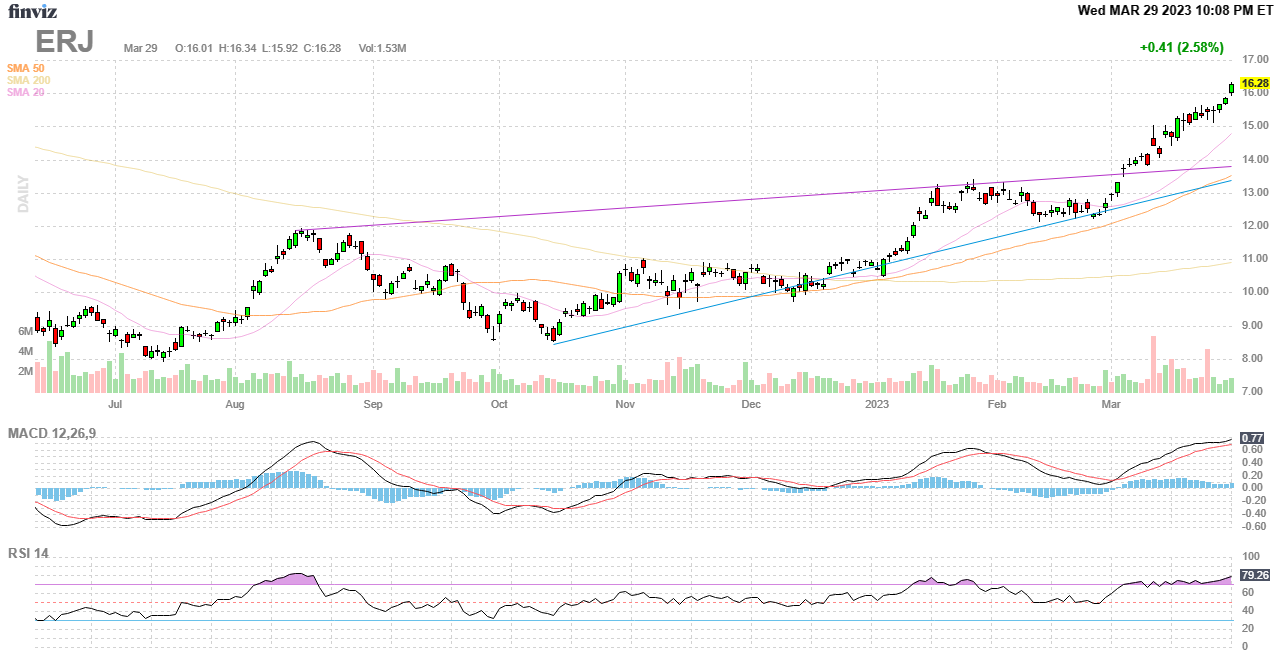Click the Mar label on the date axis
This screenshot has width=1282, height=662.
point(1110,404)
